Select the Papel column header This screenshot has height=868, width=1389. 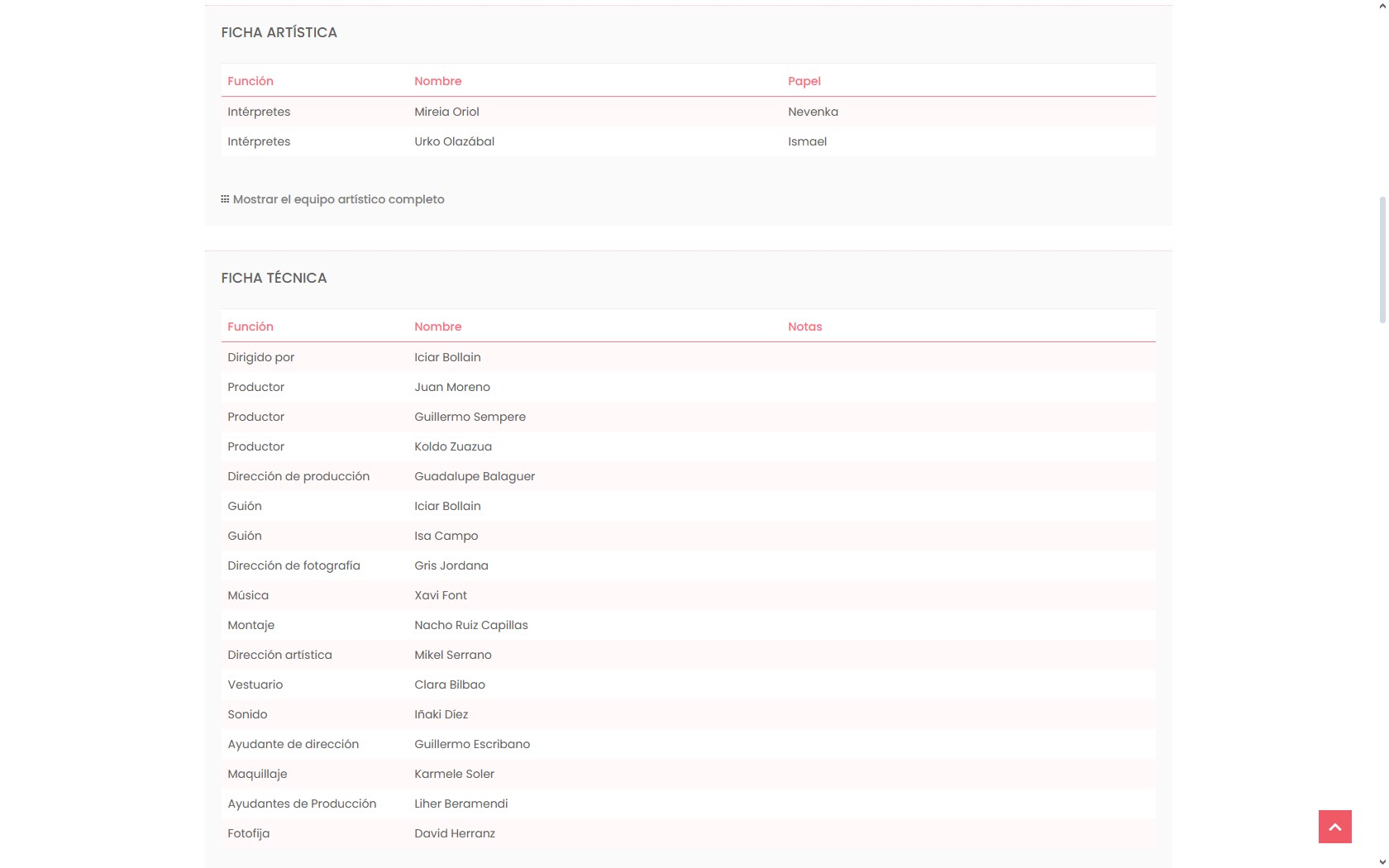pyautogui.click(x=804, y=81)
